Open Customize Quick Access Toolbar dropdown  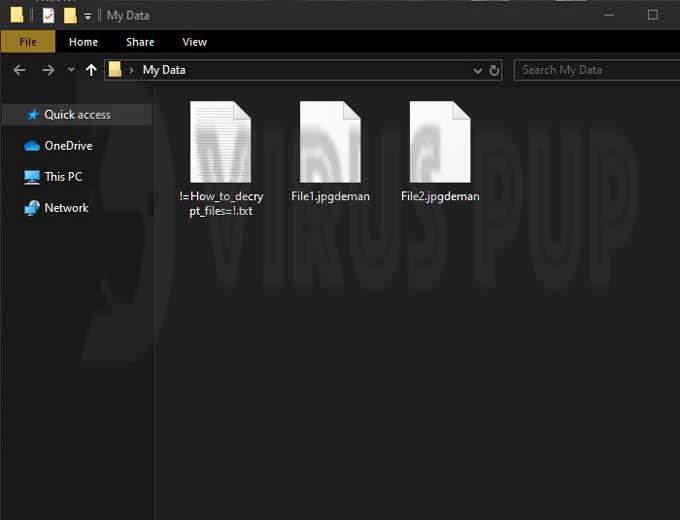click(x=88, y=16)
